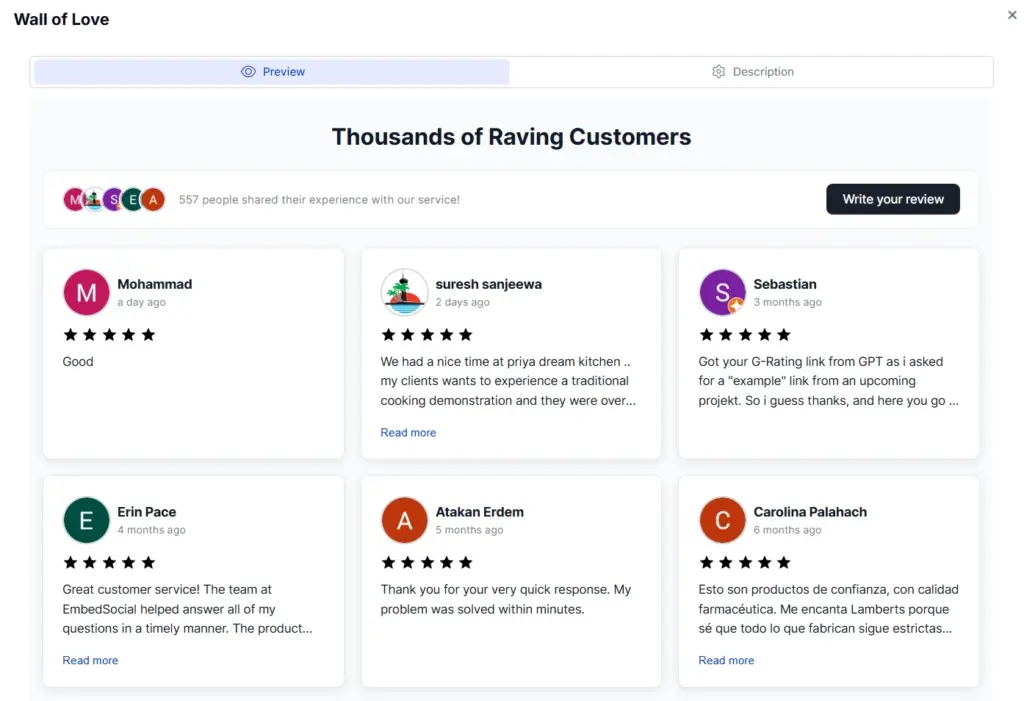Open the Description tab

pos(752,72)
